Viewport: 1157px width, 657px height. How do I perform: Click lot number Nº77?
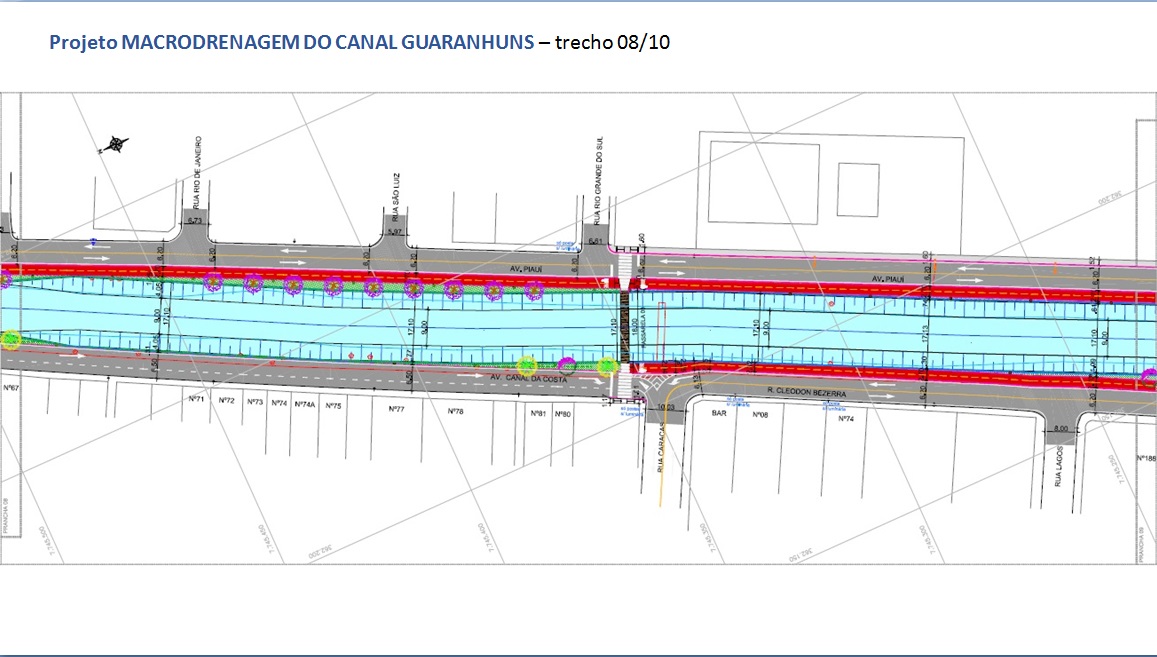(x=396, y=410)
